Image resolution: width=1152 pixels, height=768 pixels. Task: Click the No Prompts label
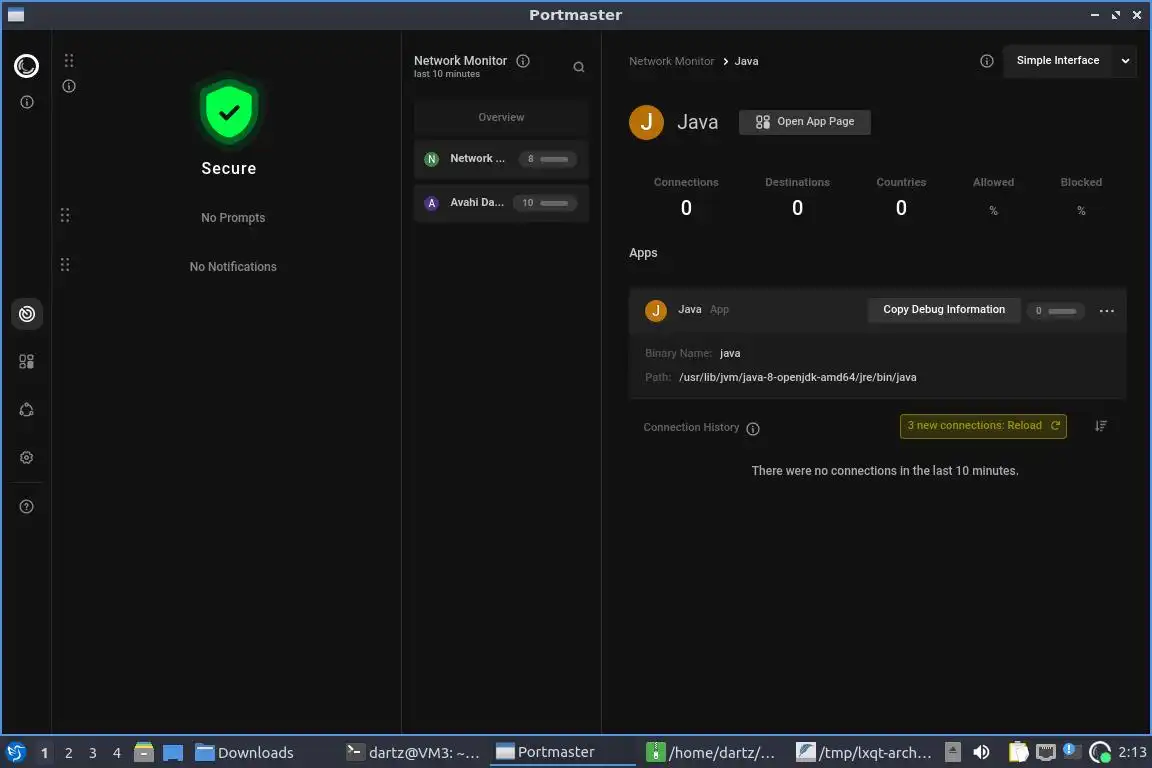233,218
